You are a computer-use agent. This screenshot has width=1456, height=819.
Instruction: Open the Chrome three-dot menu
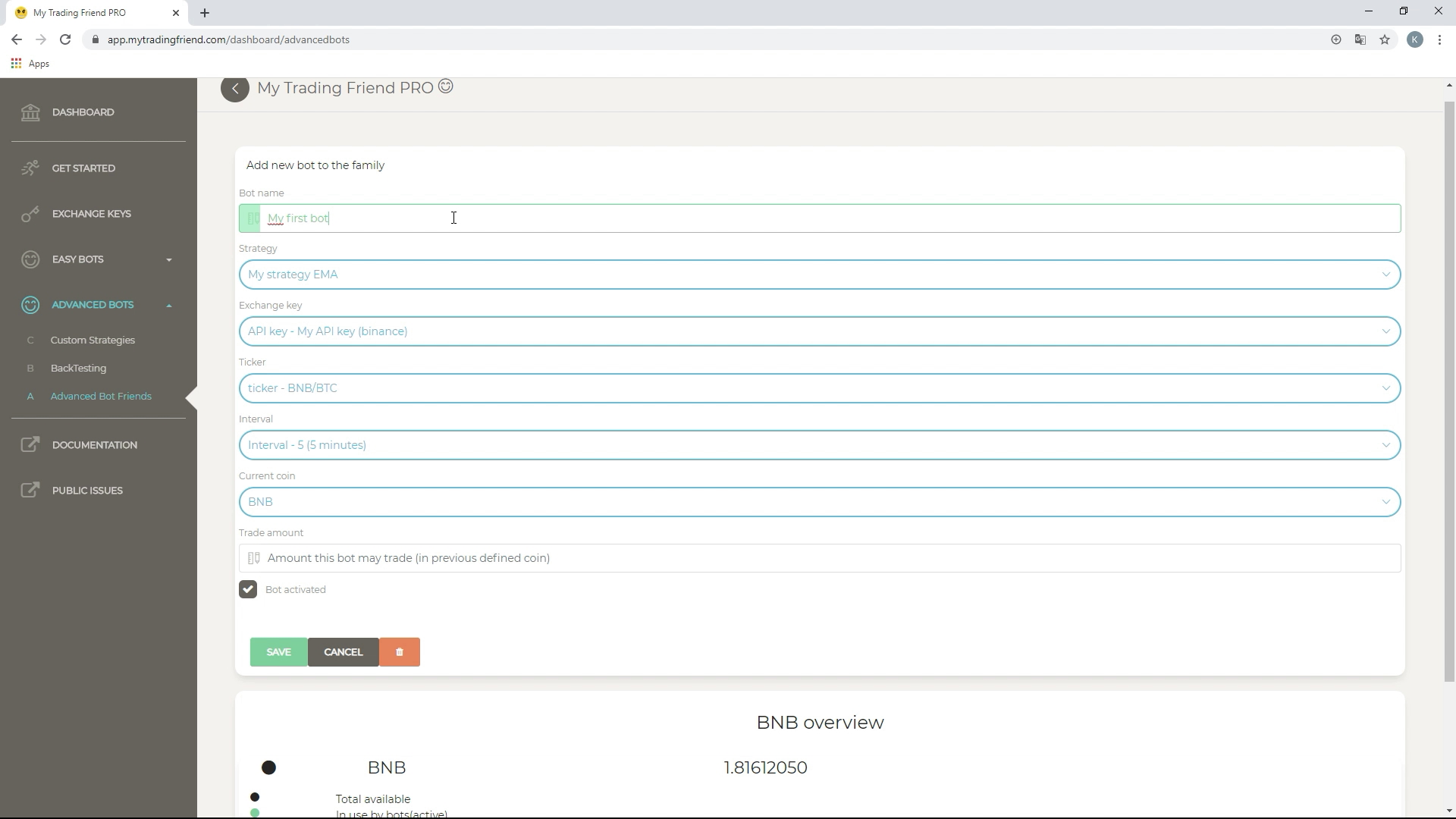click(x=1439, y=39)
